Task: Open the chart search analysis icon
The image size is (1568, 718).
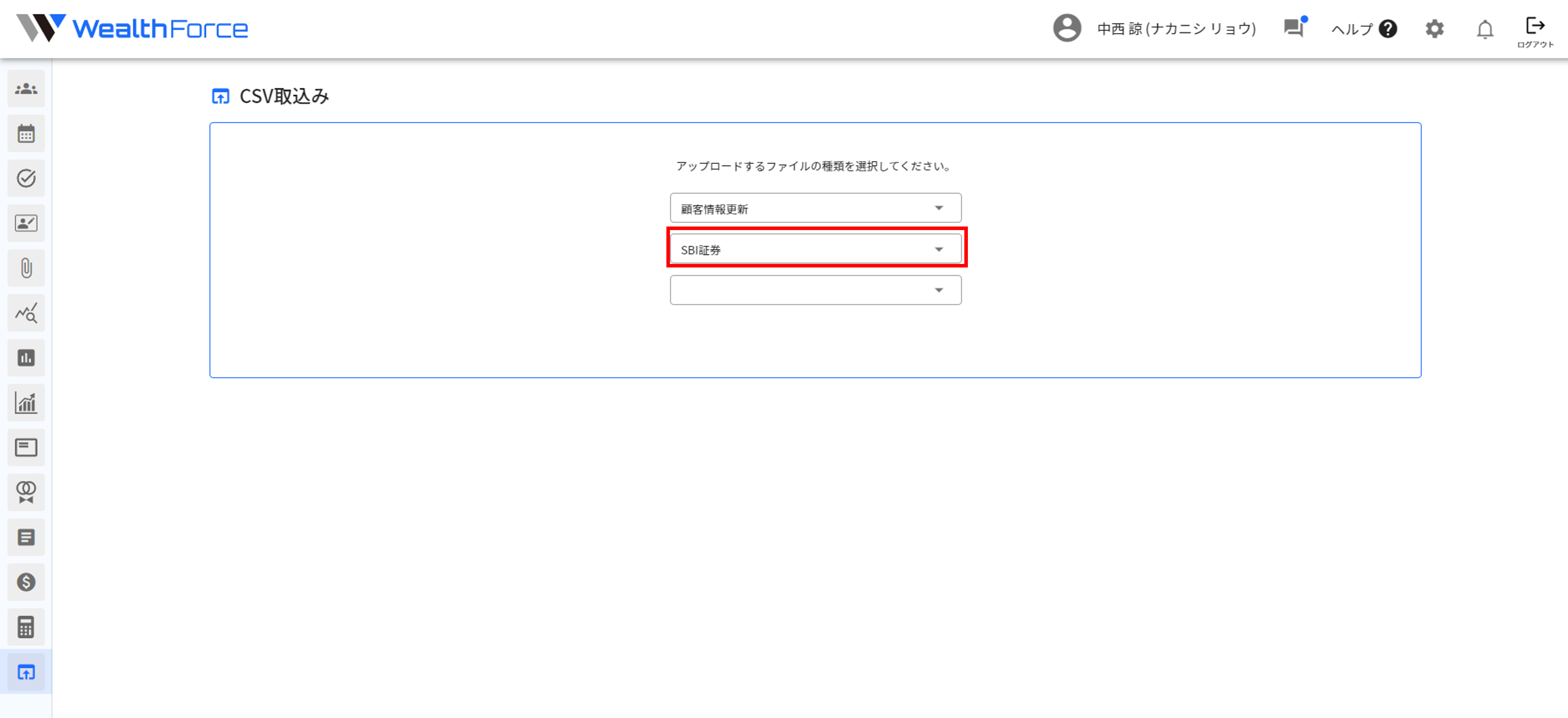Action: click(x=26, y=313)
